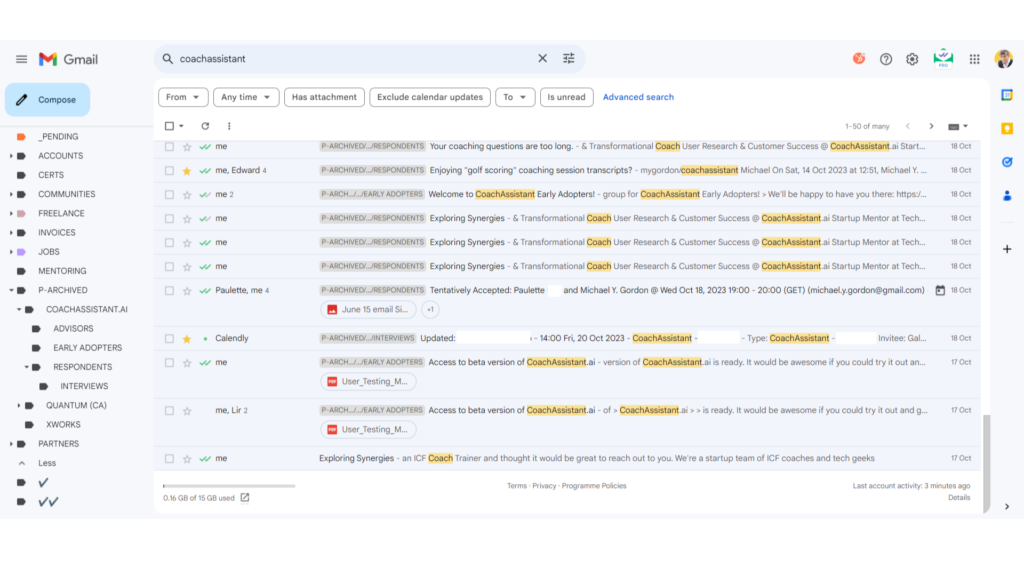Apply the Is unread filter
1024x576 pixels.
coord(566,97)
